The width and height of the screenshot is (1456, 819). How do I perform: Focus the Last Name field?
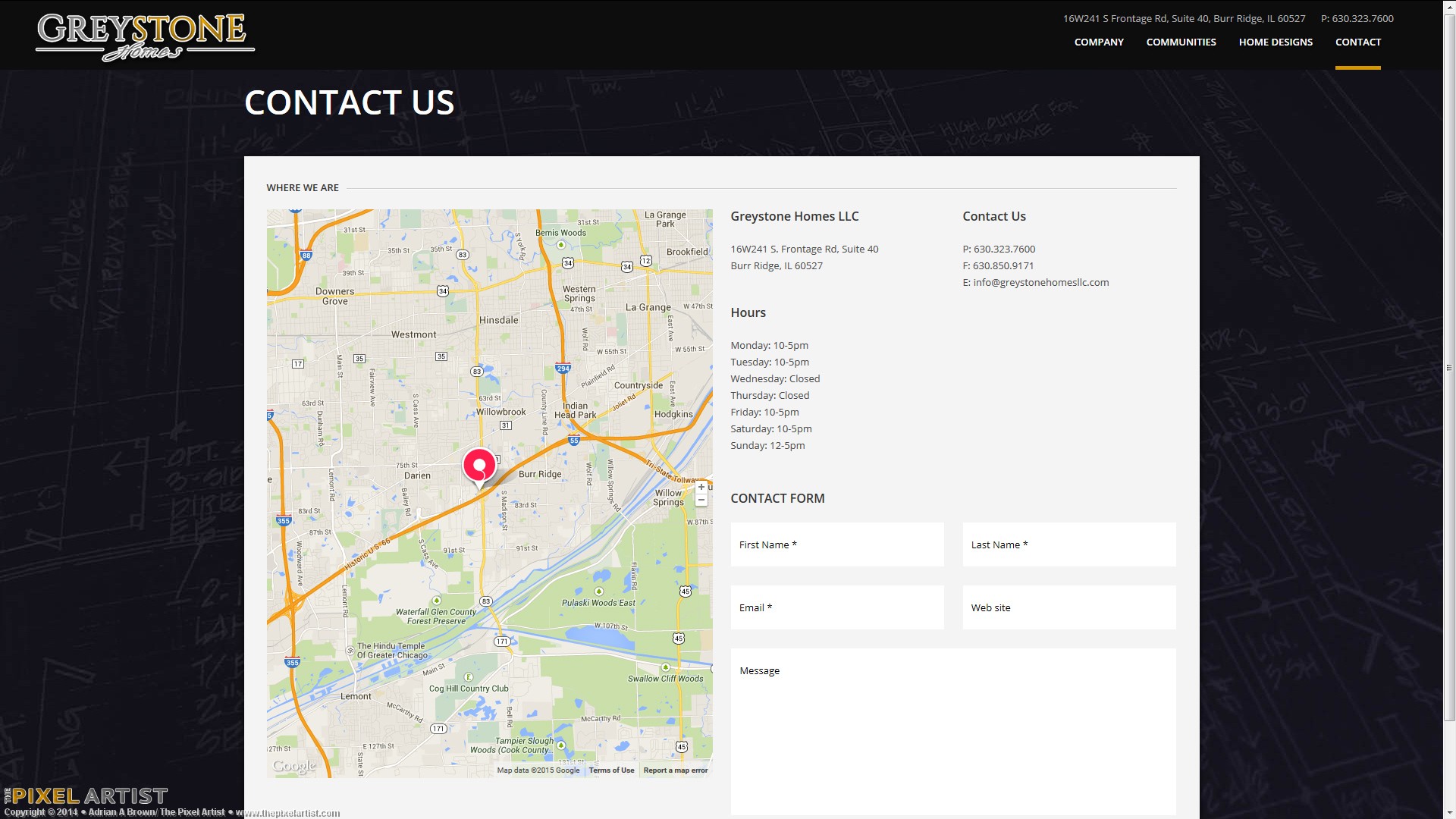point(1068,544)
